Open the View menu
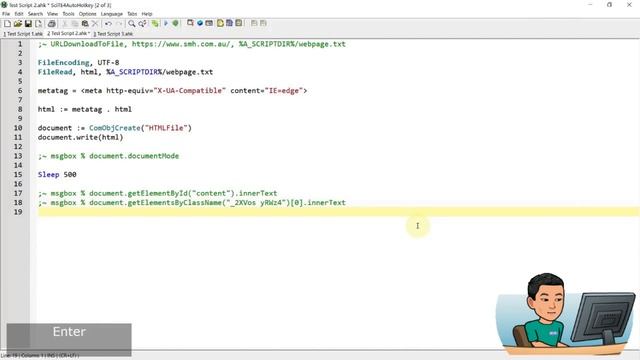Viewport: 640px width, 360px height. click(52, 14)
